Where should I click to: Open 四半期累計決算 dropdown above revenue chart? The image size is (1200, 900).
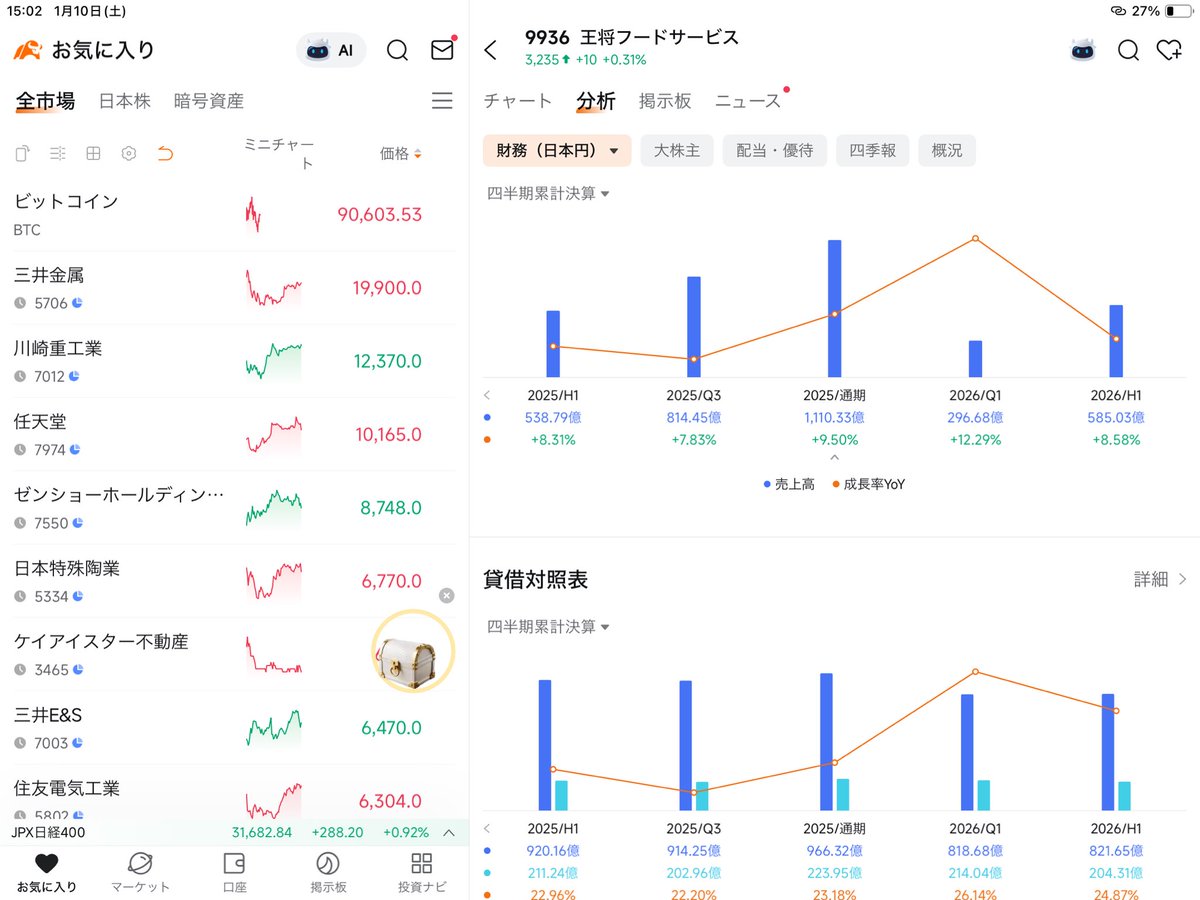[x=548, y=193]
